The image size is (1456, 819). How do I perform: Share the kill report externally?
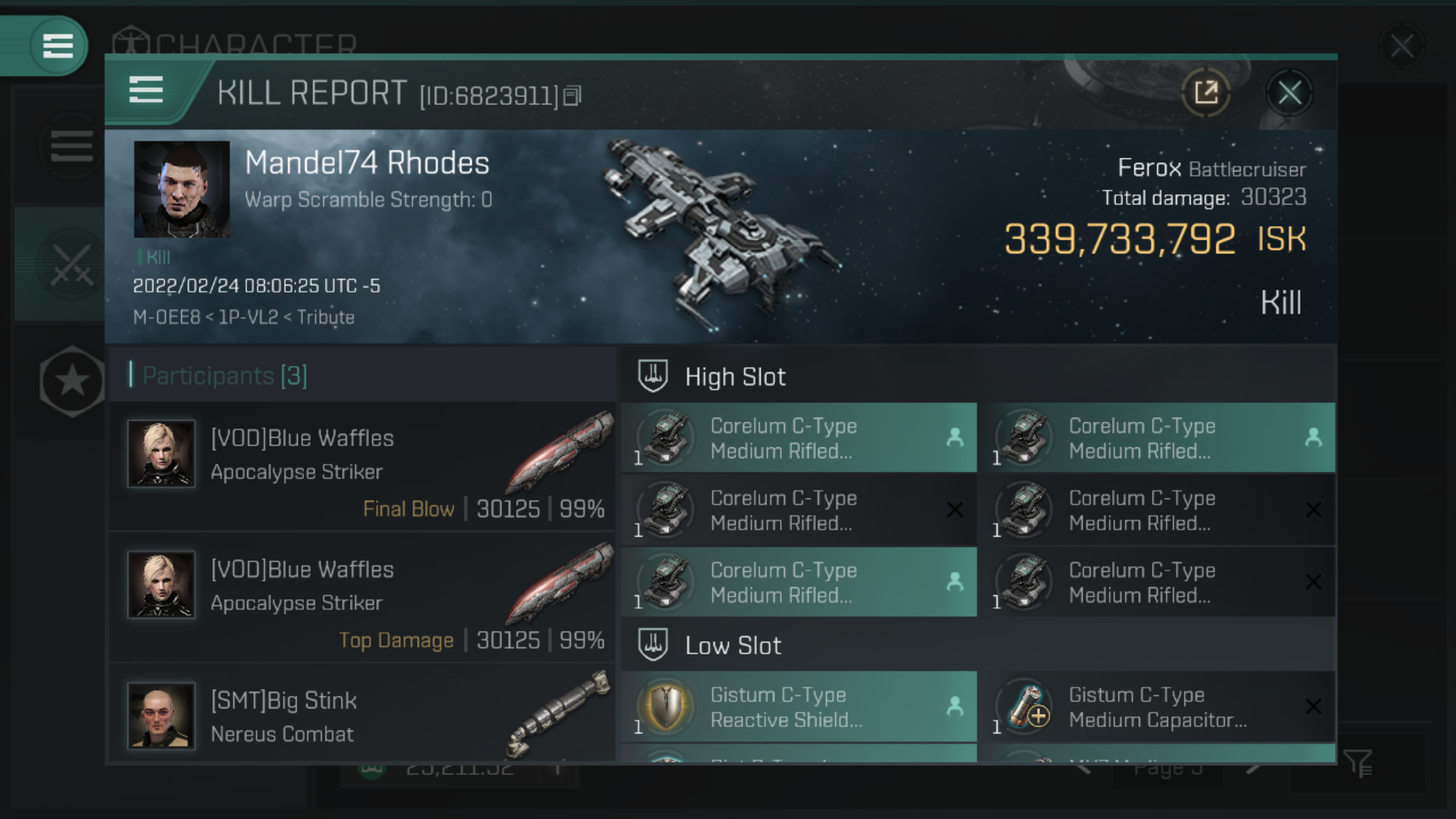click(x=1206, y=93)
